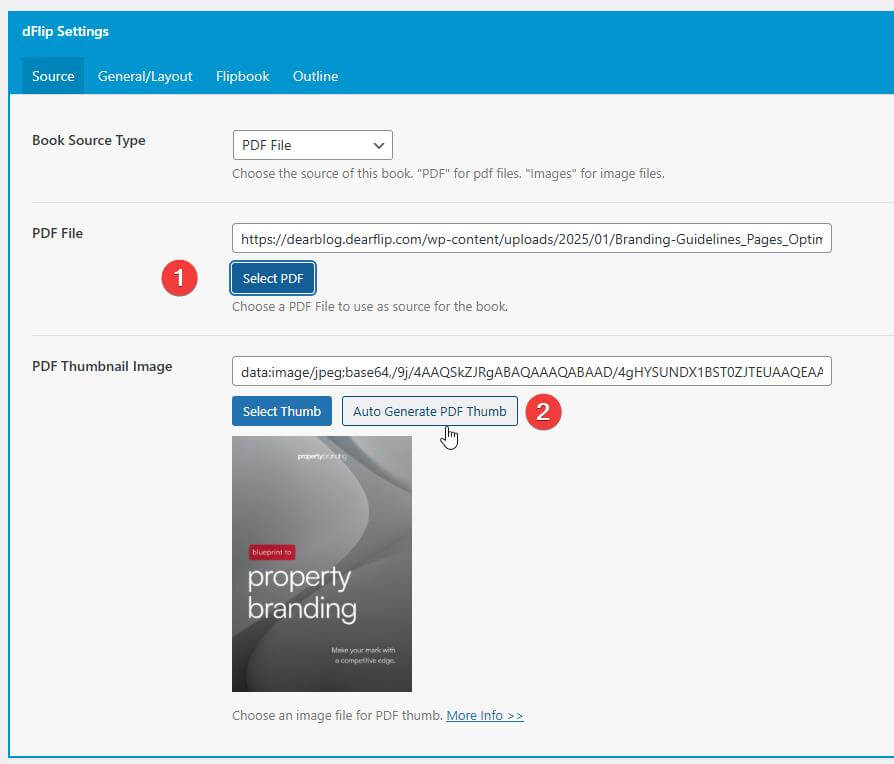Click the 'Choose a PDF File' help text
The height and width of the screenshot is (764, 894).
pyautogui.click(x=369, y=306)
